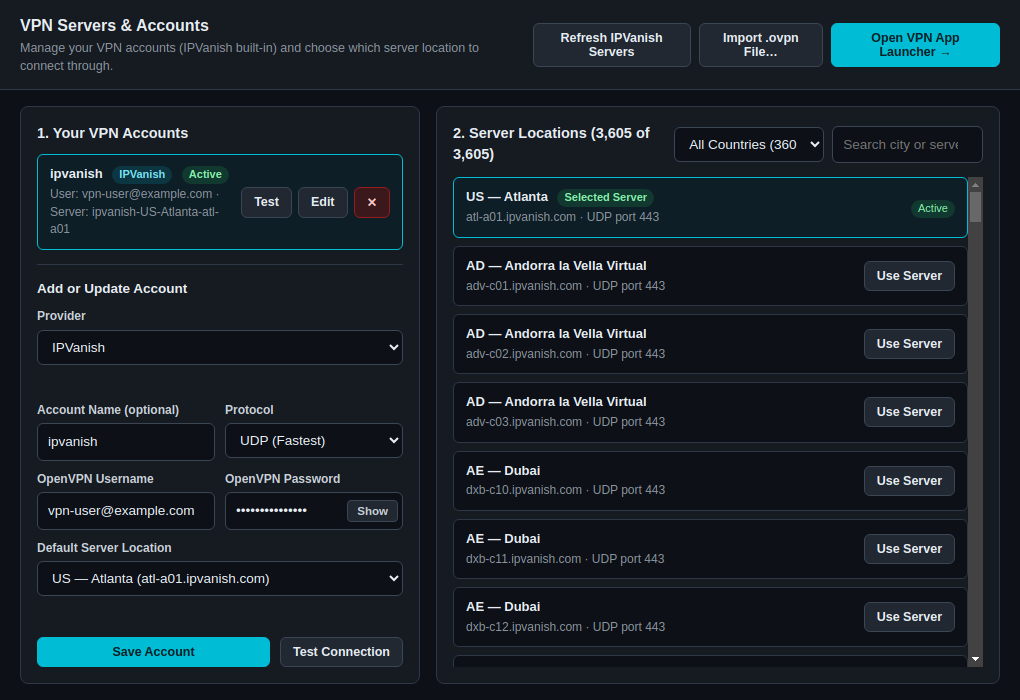Click Import .ovpn File button
1020x700 pixels.
point(760,45)
